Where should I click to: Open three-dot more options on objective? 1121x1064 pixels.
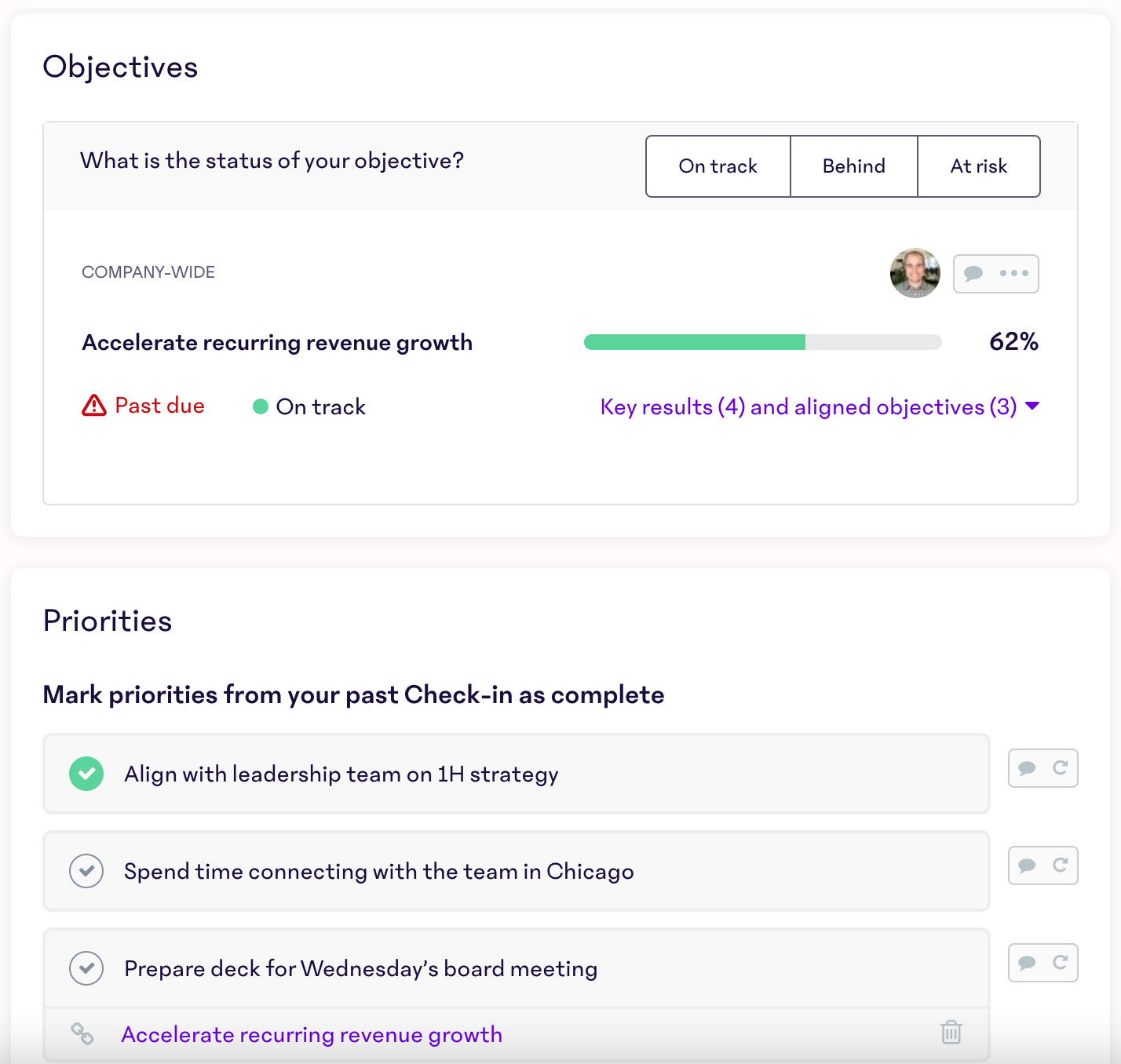coord(1014,274)
